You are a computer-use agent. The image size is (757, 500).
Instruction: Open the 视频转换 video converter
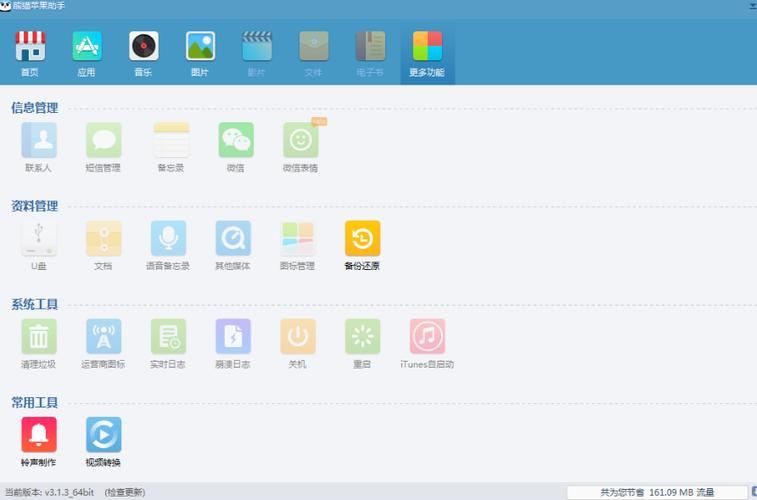click(103, 435)
